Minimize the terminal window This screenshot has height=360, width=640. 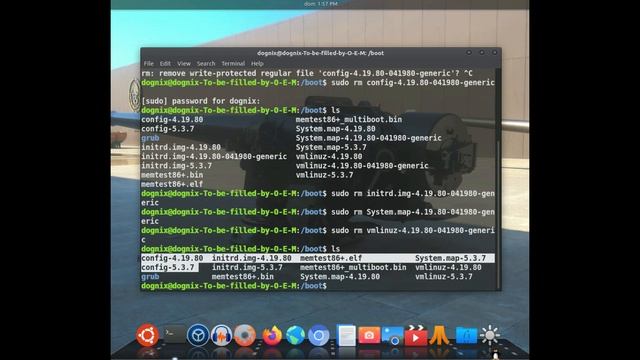click(x=469, y=53)
